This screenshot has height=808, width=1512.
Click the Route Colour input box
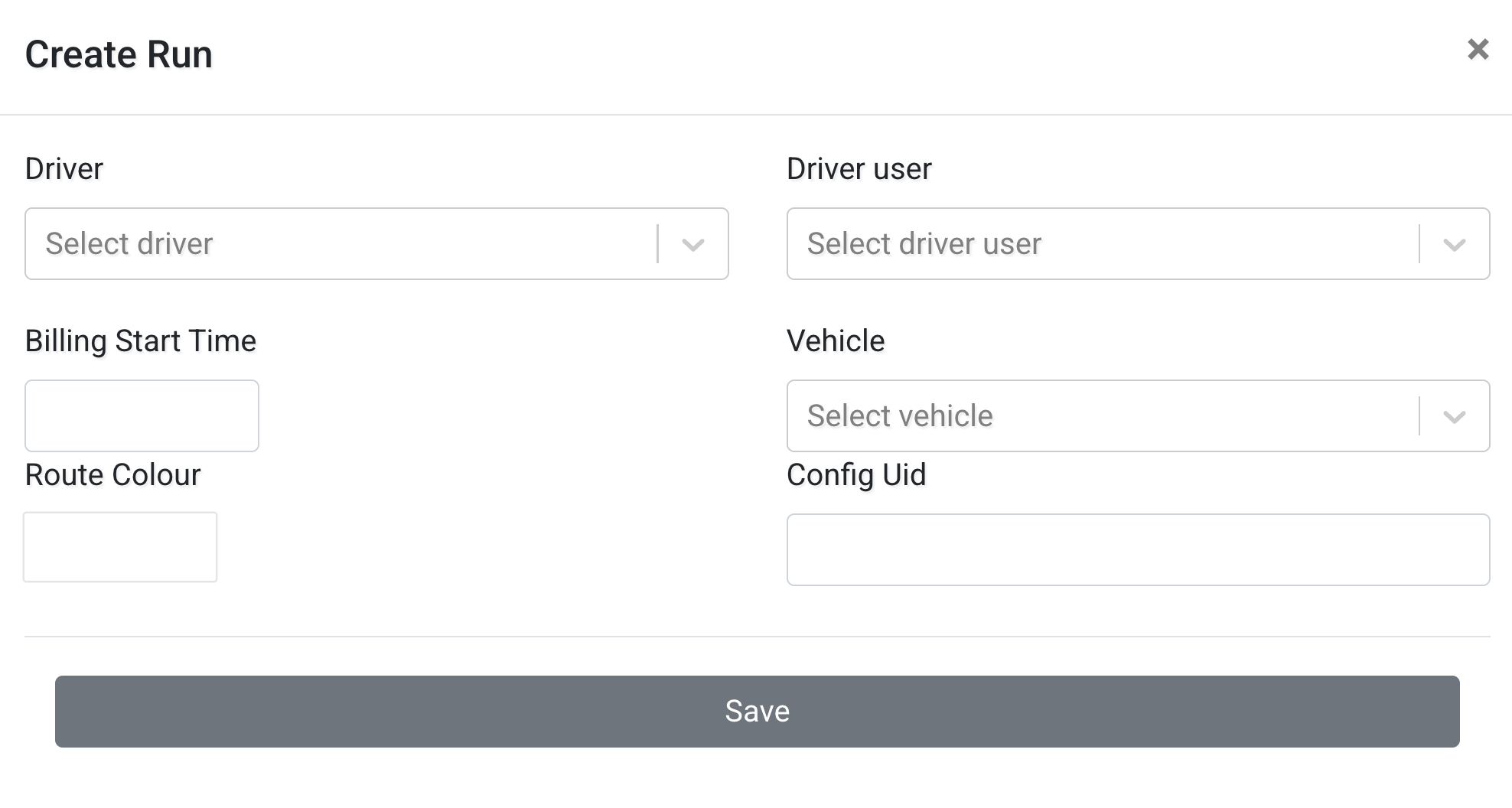pyautogui.click(x=120, y=546)
